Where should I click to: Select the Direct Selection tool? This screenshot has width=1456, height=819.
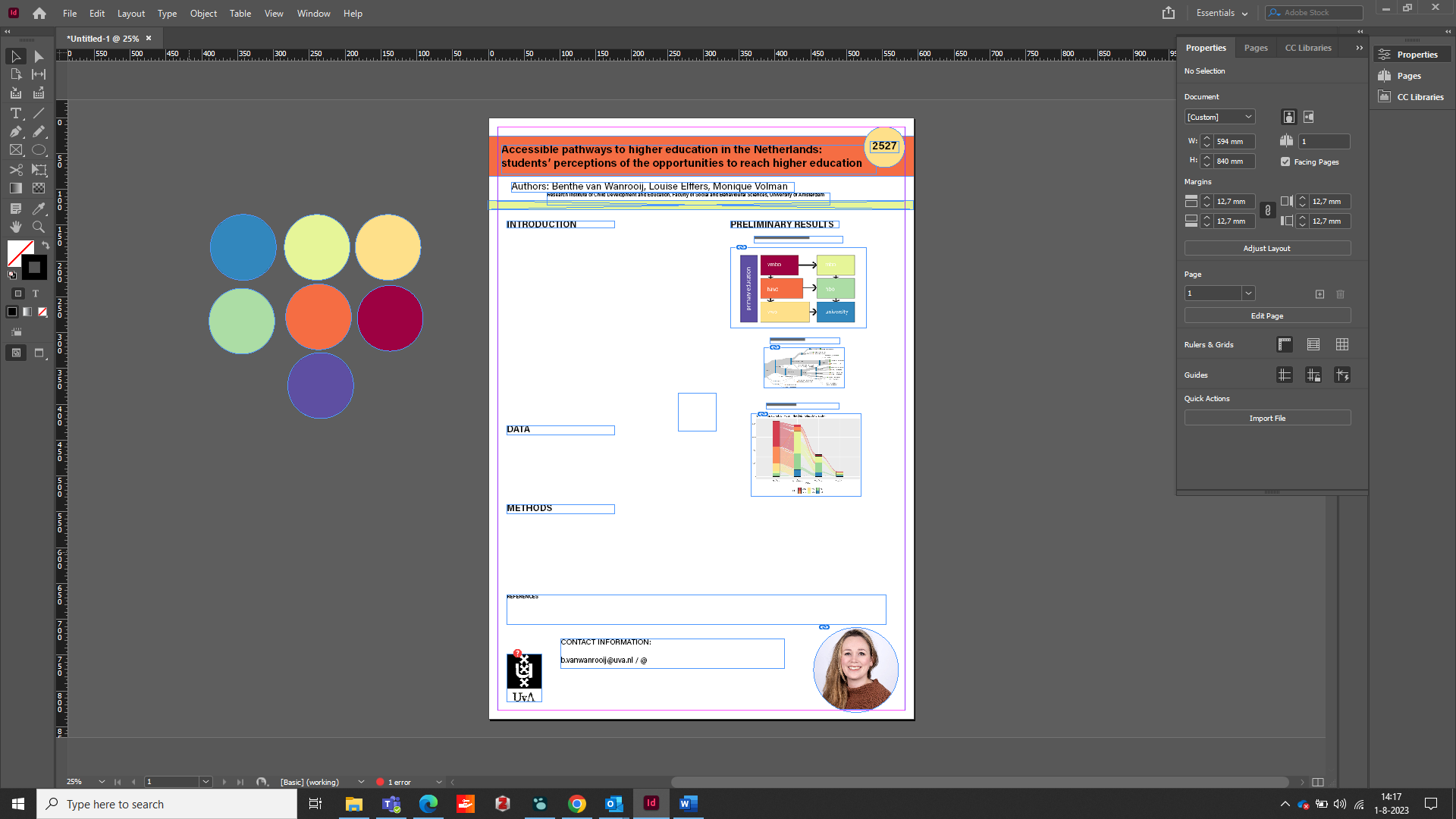coord(39,57)
